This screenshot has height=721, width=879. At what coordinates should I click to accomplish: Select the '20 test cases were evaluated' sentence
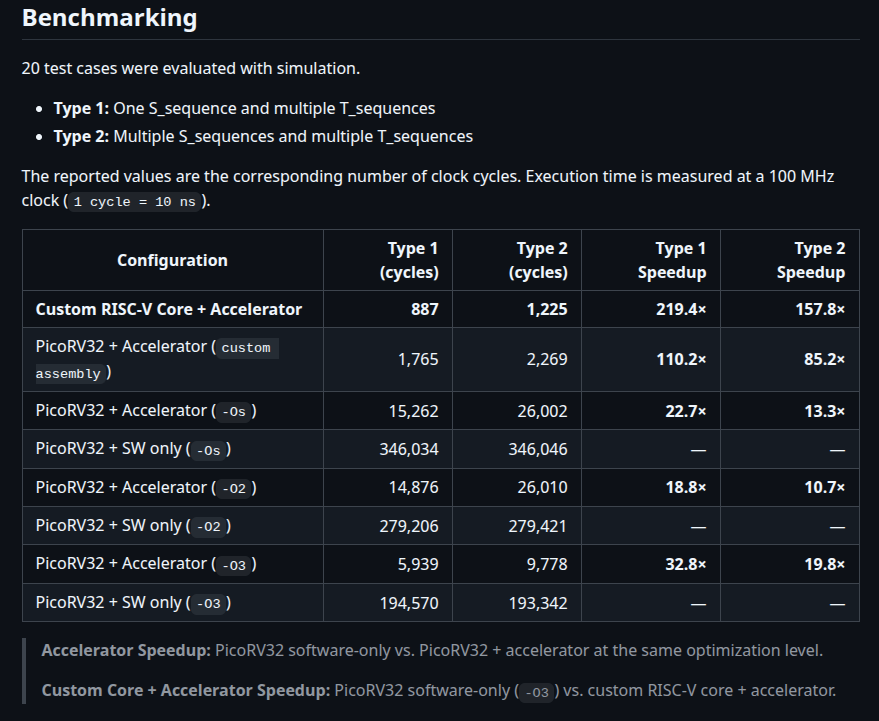click(x=191, y=68)
